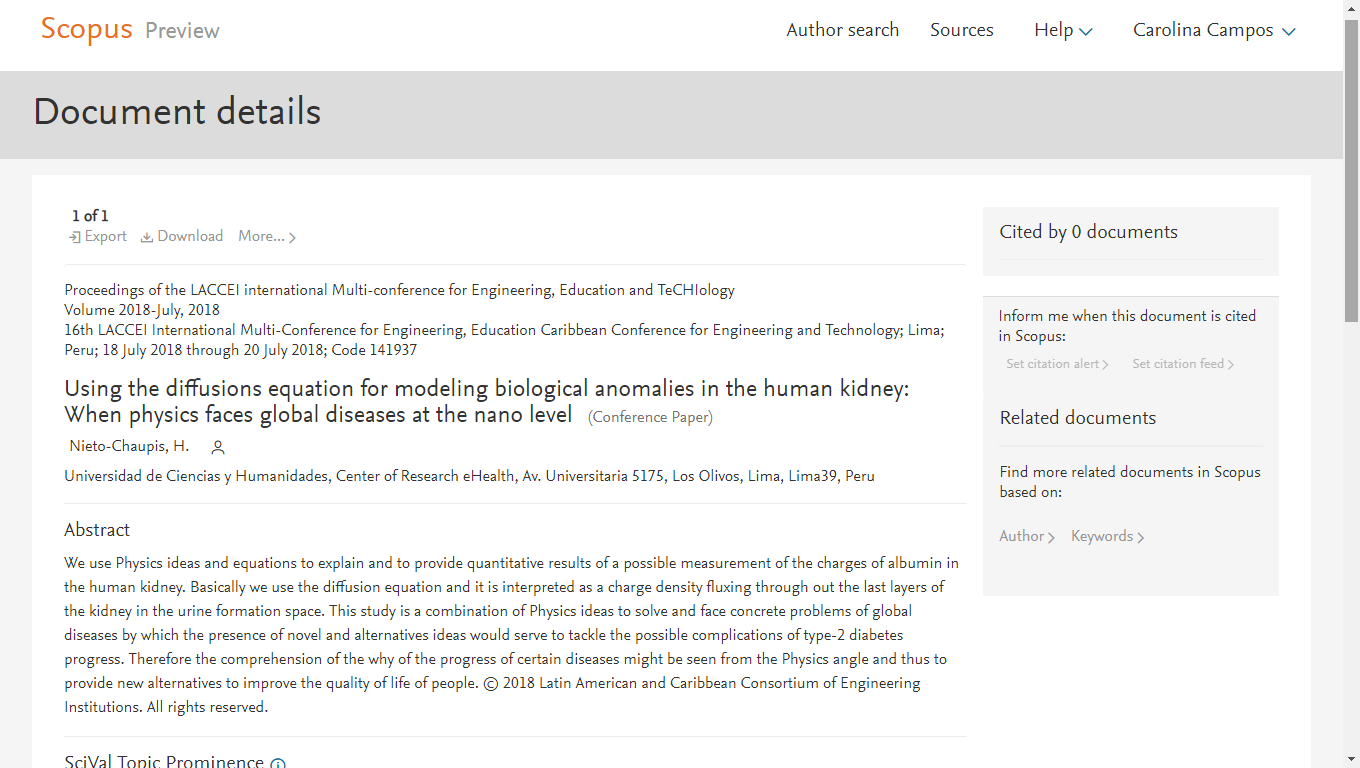Click the Abstract heading
This screenshot has width=1360, height=768.
click(97, 530)
